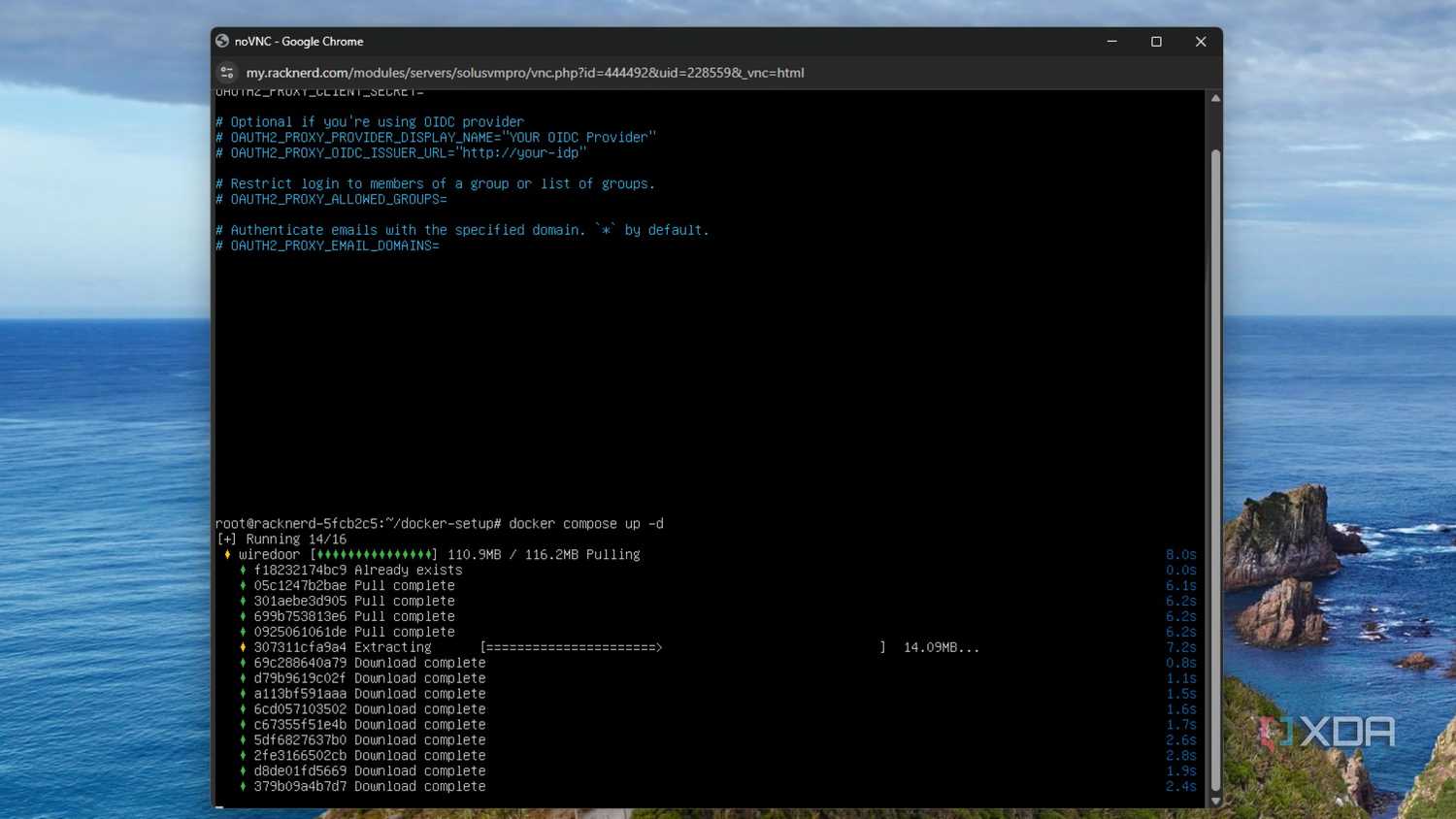The image size is (1456, 819).
Task: Click the scrollbar down arrow
Action: coord(1215,801)
